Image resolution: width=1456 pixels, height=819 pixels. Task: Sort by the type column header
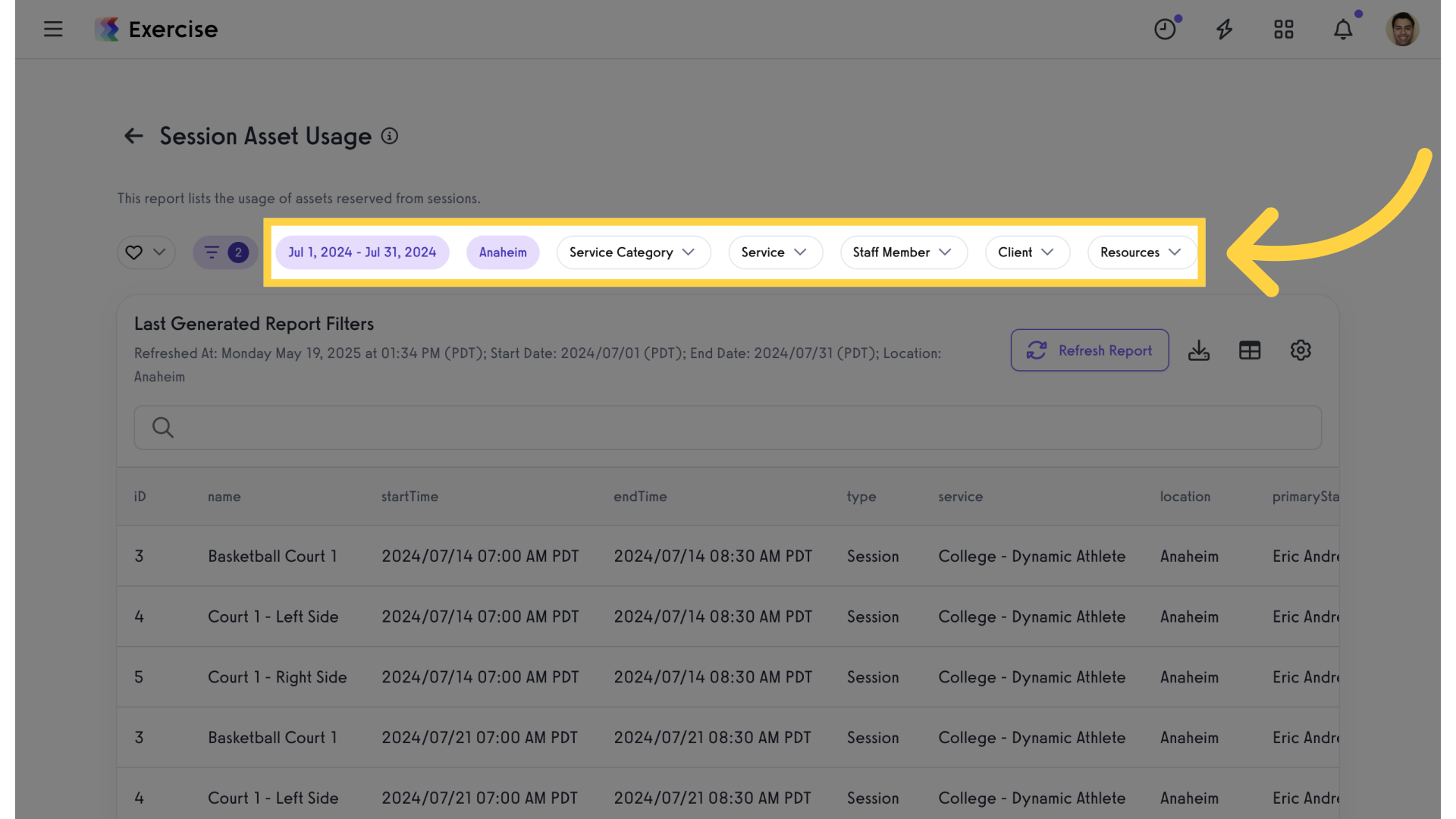861,497
